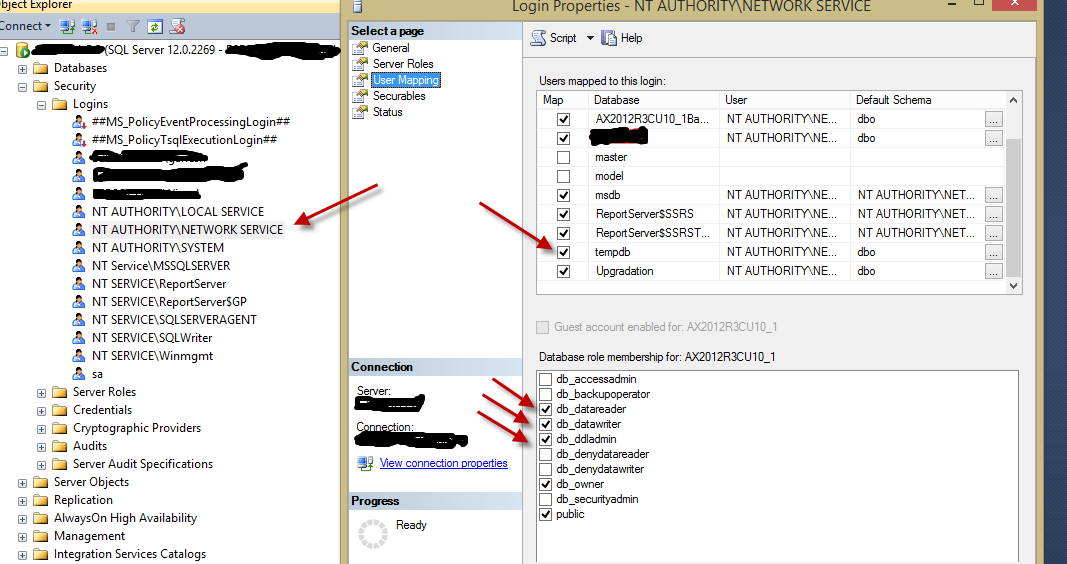Image resolution: width=1067 pixels, height=564 pixels.
Task: Select NT SERVICE\SQLSERVERAGENT login icon
Action: pos(79,320)
